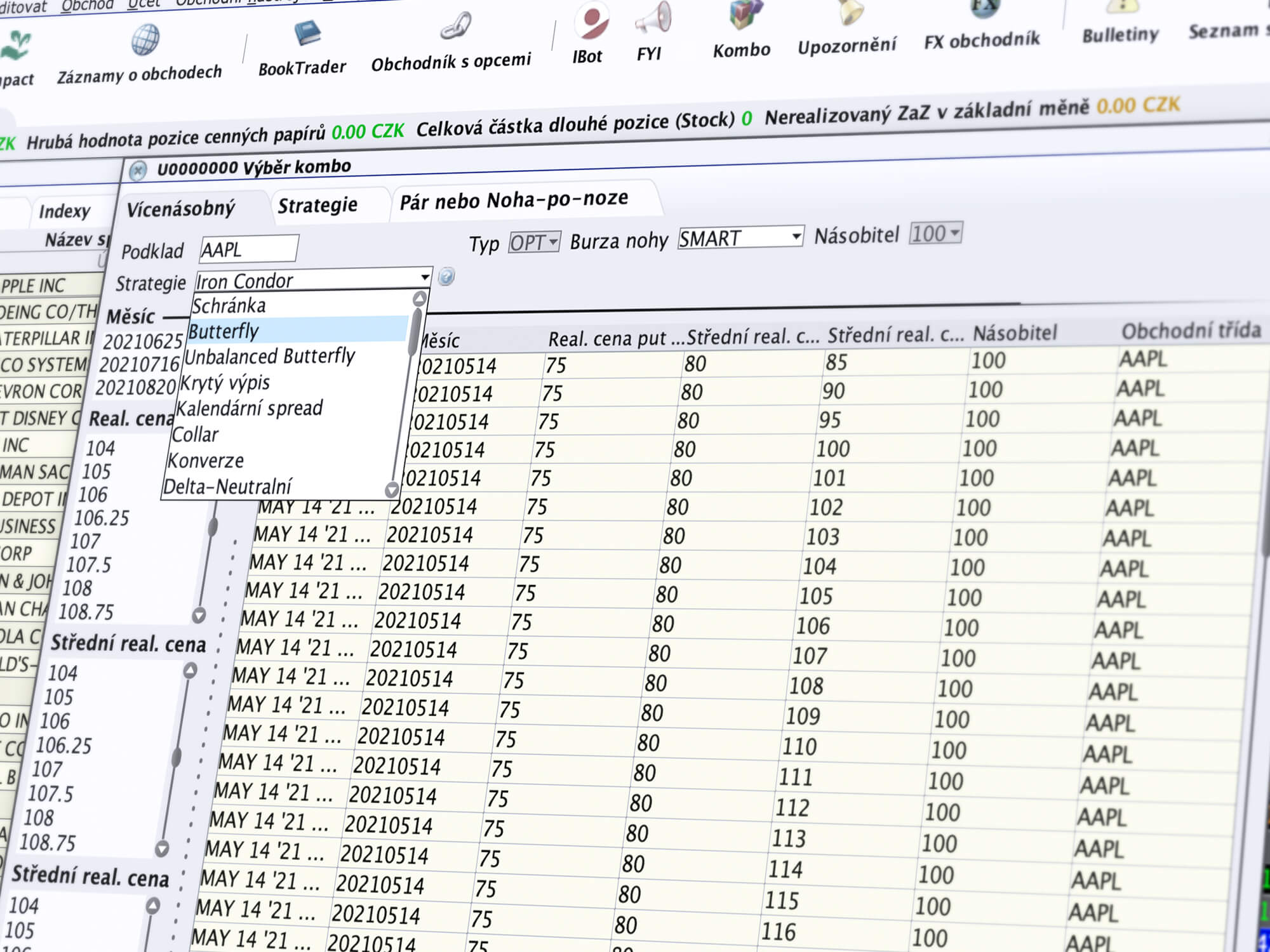Click the help icon beside Strategie dropdown

click(x=446, y=277)
